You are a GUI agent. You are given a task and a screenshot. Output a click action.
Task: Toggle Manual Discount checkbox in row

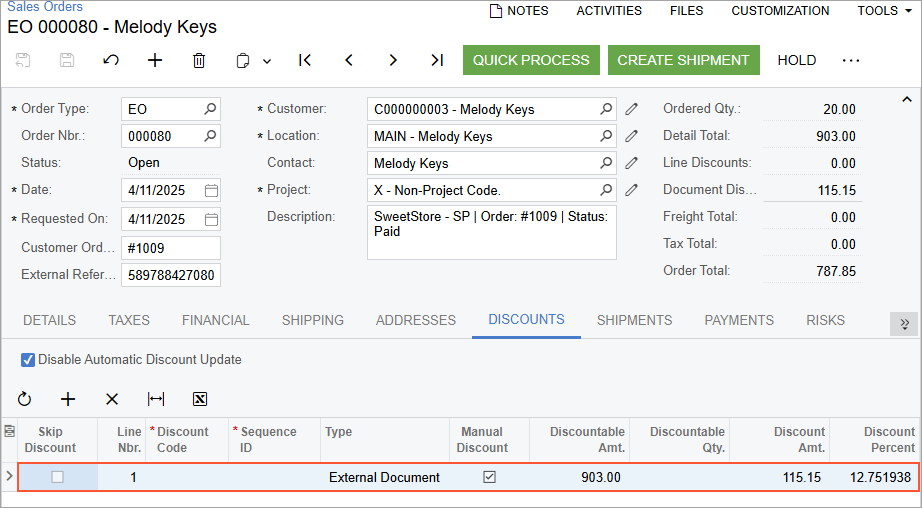click(489, 477)
